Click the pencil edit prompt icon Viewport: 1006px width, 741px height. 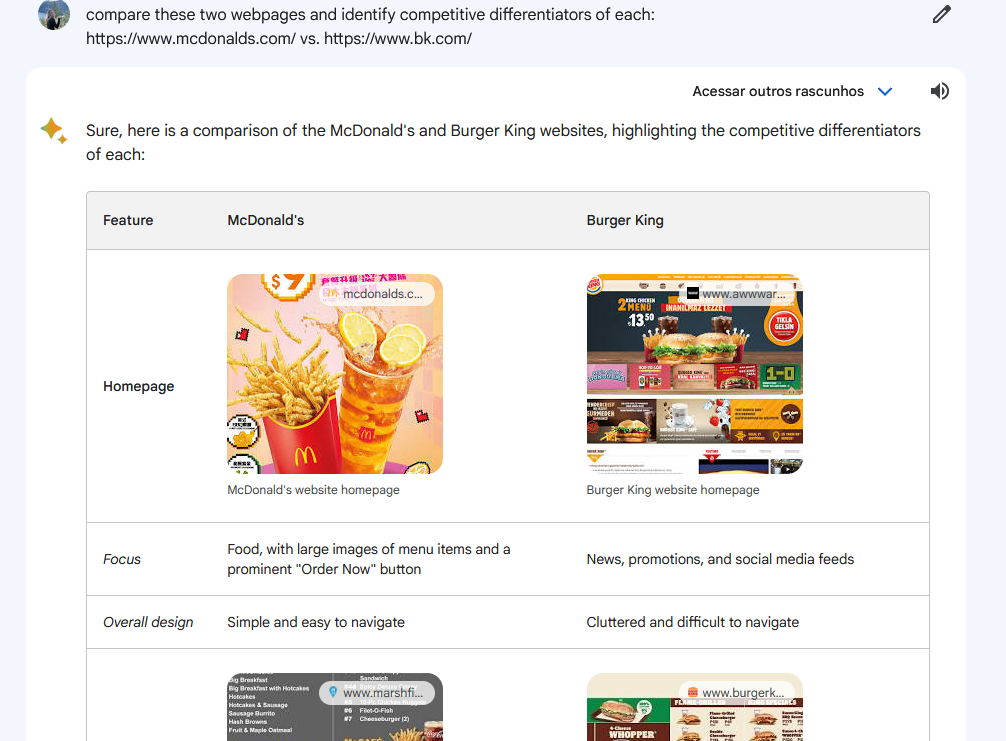(941, 14)
